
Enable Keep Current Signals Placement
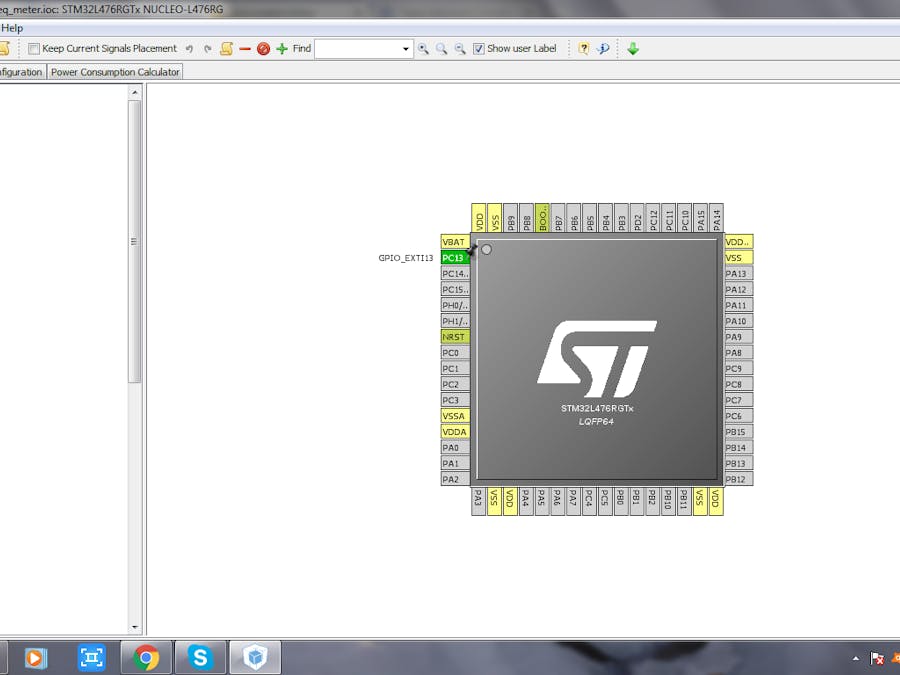(x=34, y=48)
